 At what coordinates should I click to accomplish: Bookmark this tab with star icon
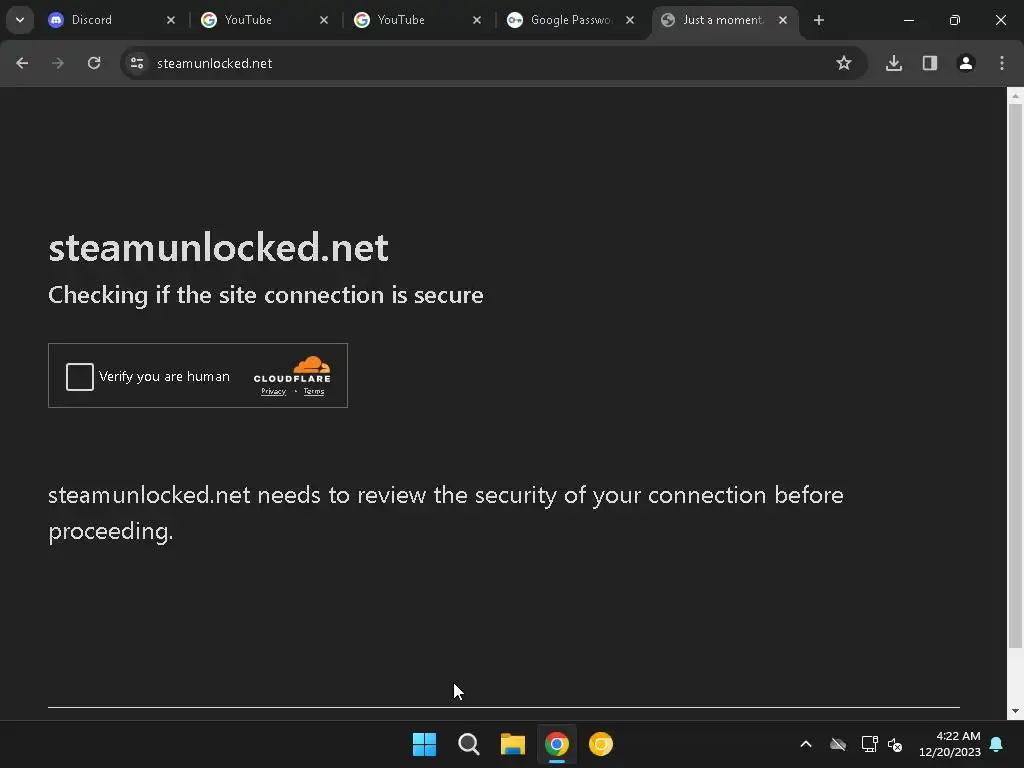844,63
